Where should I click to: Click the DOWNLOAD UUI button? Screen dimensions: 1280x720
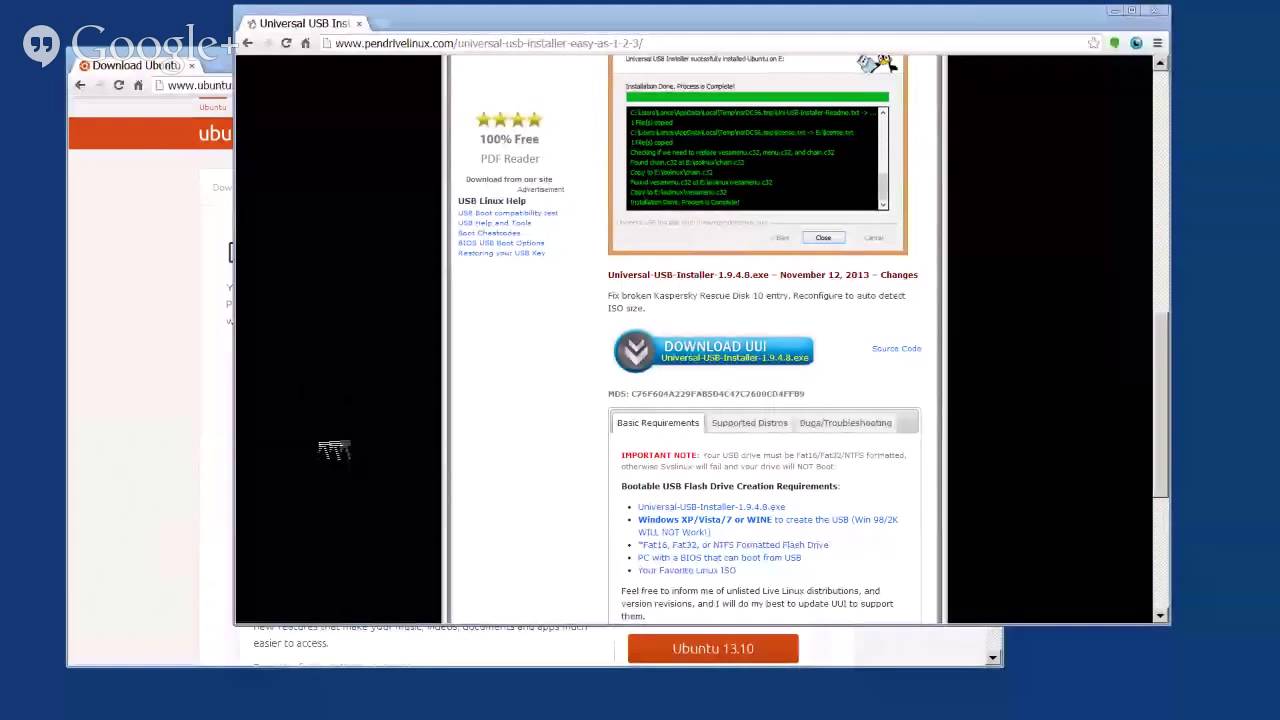click(x=714, y=351)
